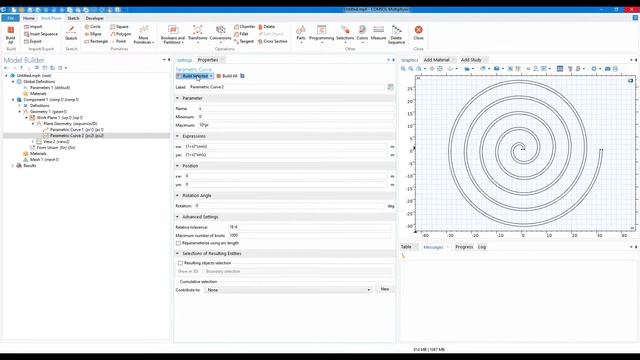This screenshot has height=360, width=640.
Task: Enable Resulting objects selection checkbox
Action: pyautogui.click(x=180, y=263)
